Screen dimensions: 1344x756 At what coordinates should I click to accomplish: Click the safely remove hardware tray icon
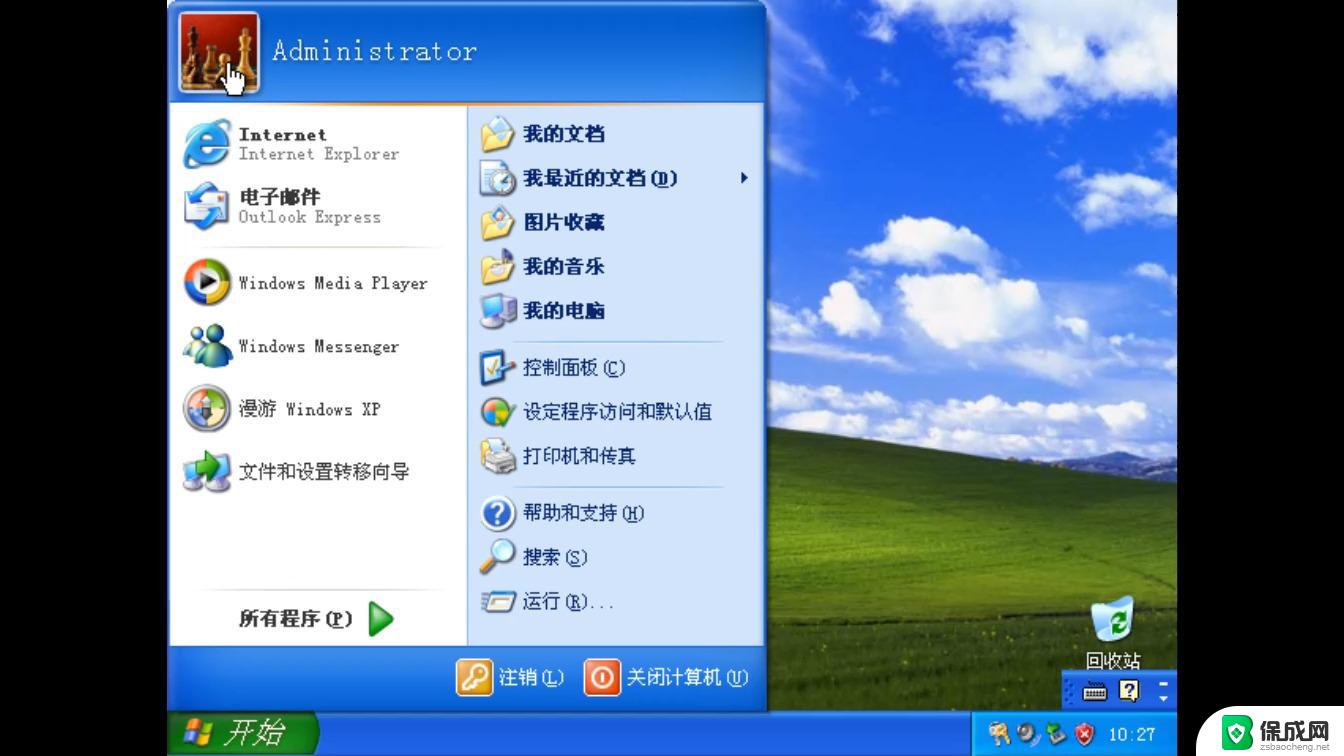(1056, 734)
